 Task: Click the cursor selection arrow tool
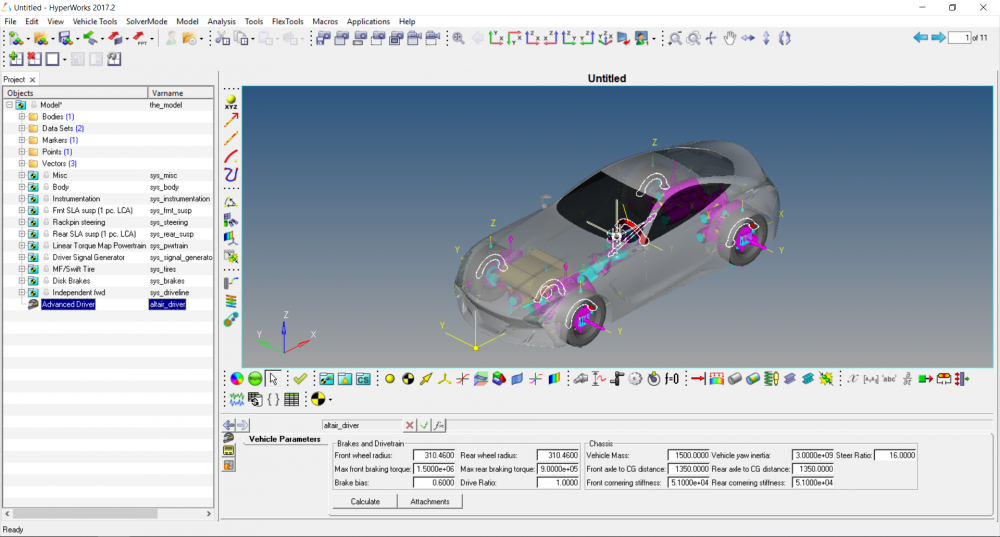coord(273,379)
